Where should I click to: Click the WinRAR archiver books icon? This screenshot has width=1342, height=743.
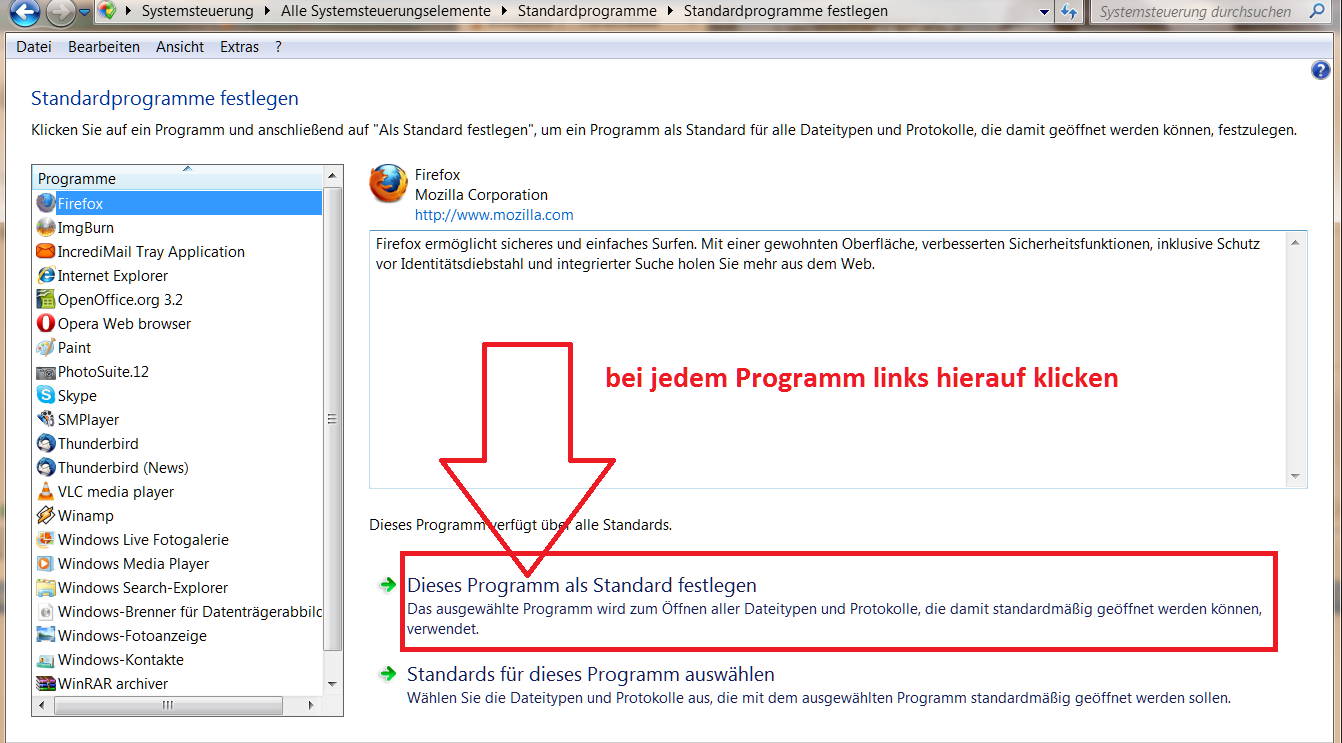click(x=46, y=683)
